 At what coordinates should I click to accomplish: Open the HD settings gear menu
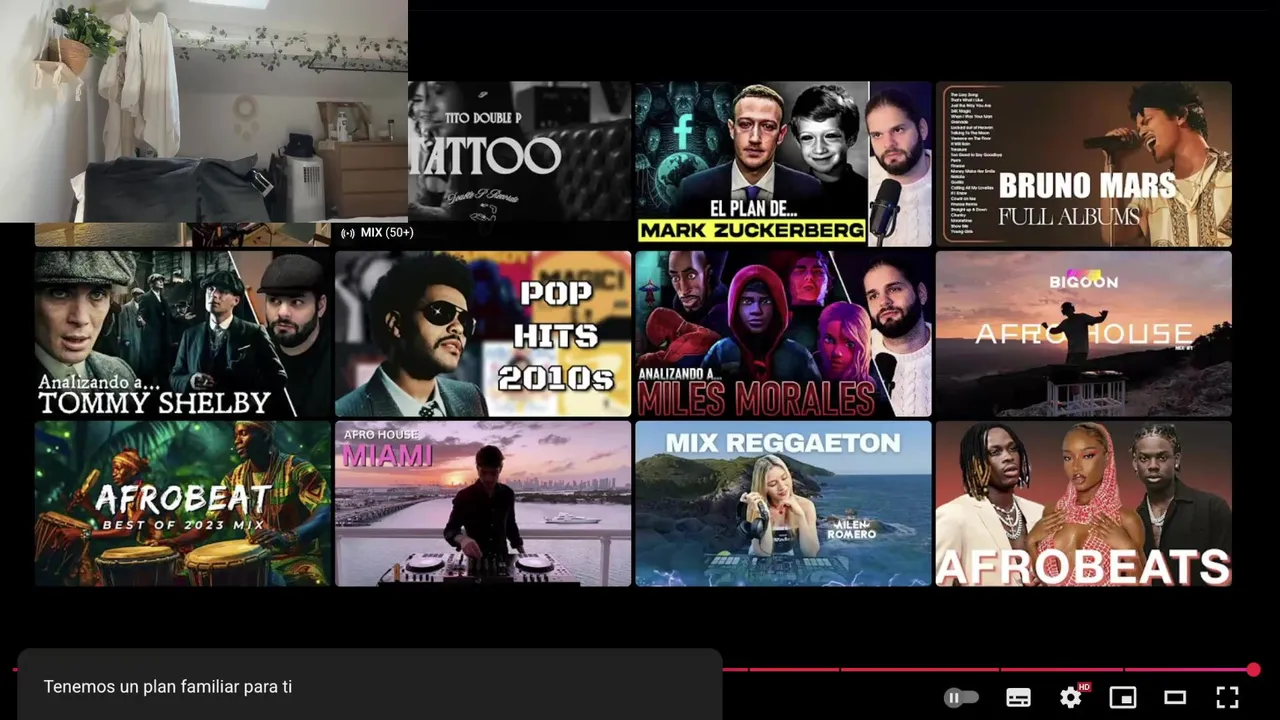pyautogui.click(x=1072, y=697)
